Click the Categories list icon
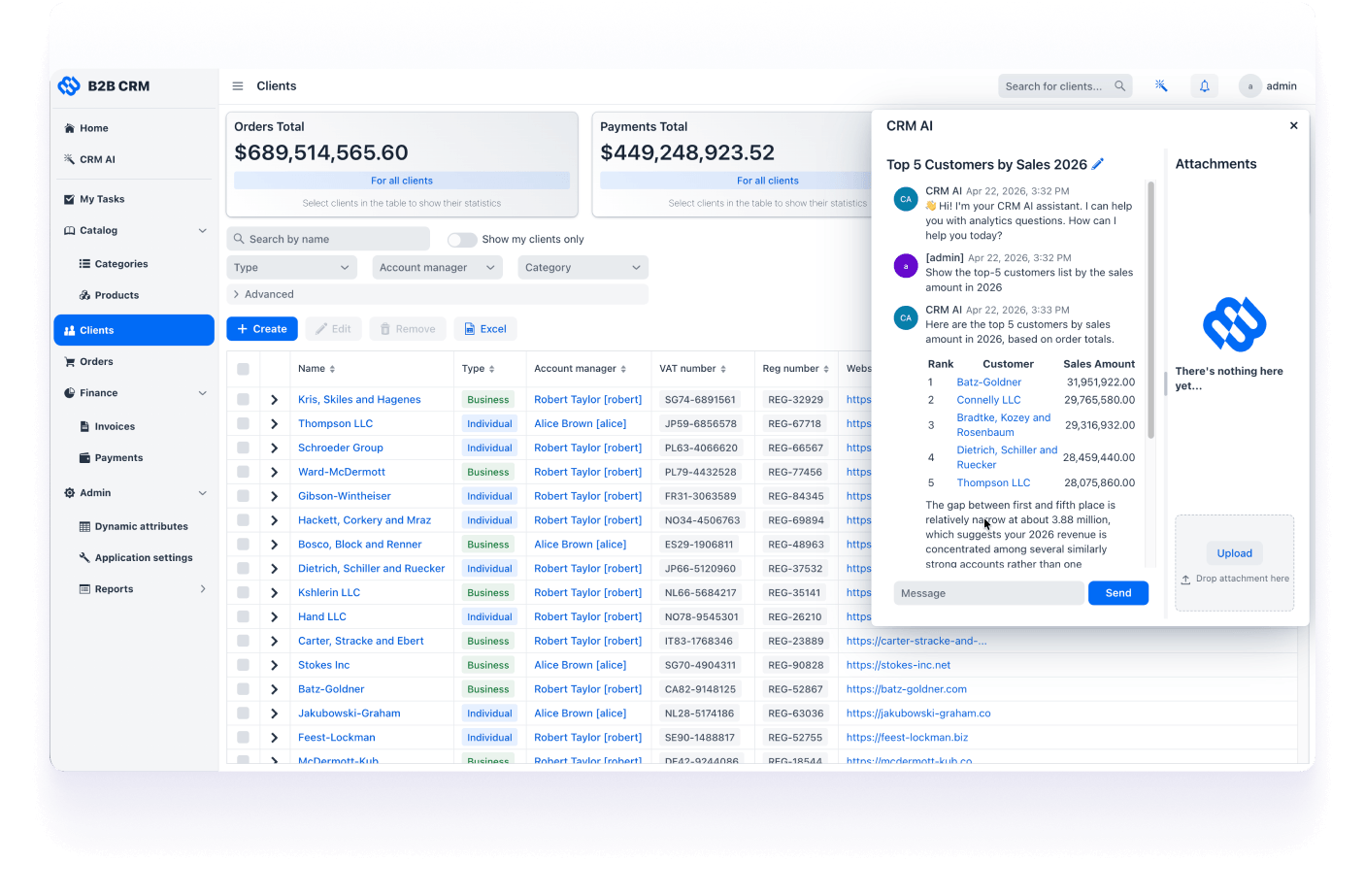This screenshot has height=896, width=1365. (84, 264)
